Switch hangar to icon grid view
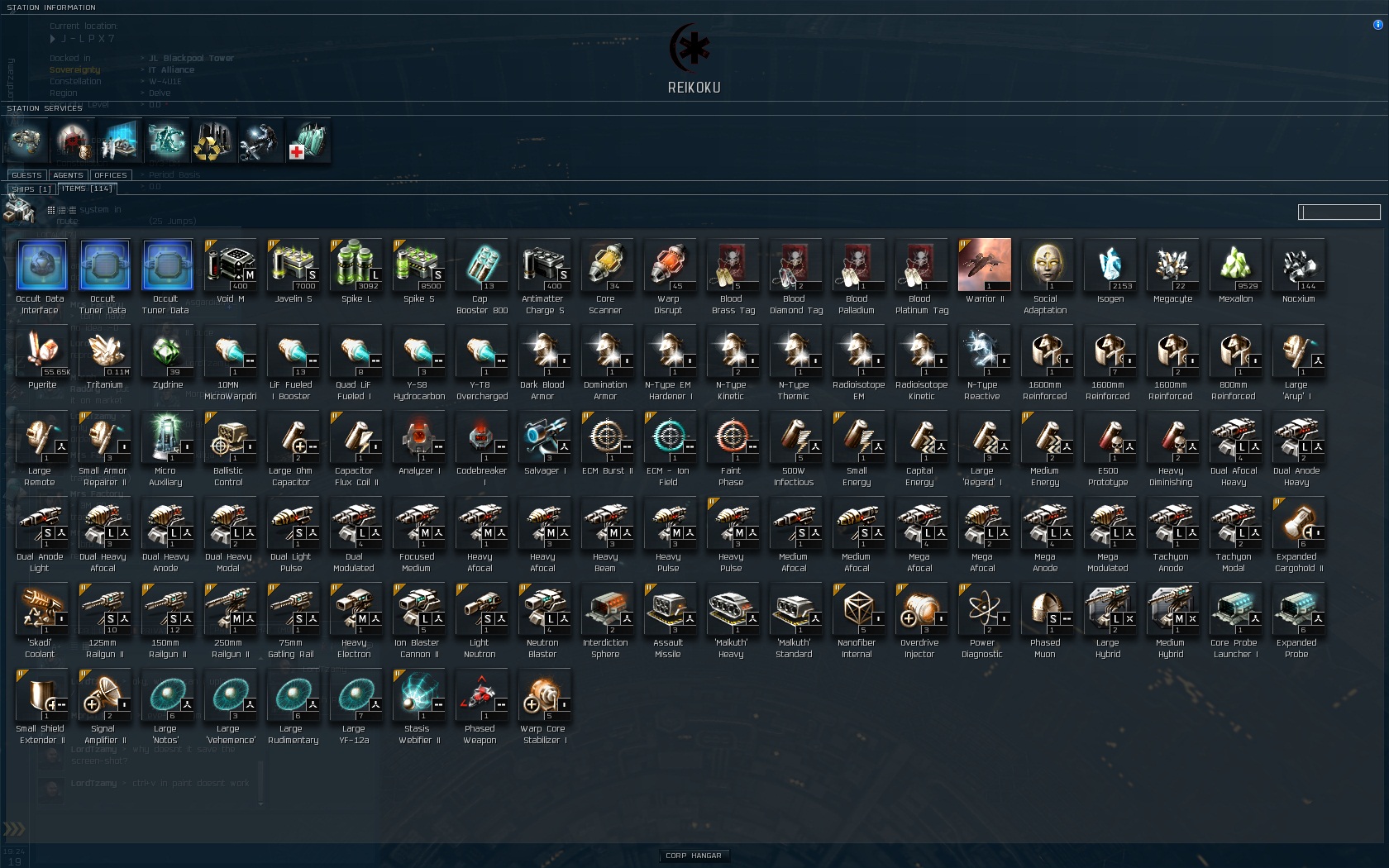1389x868 pixels. (51, 210)
